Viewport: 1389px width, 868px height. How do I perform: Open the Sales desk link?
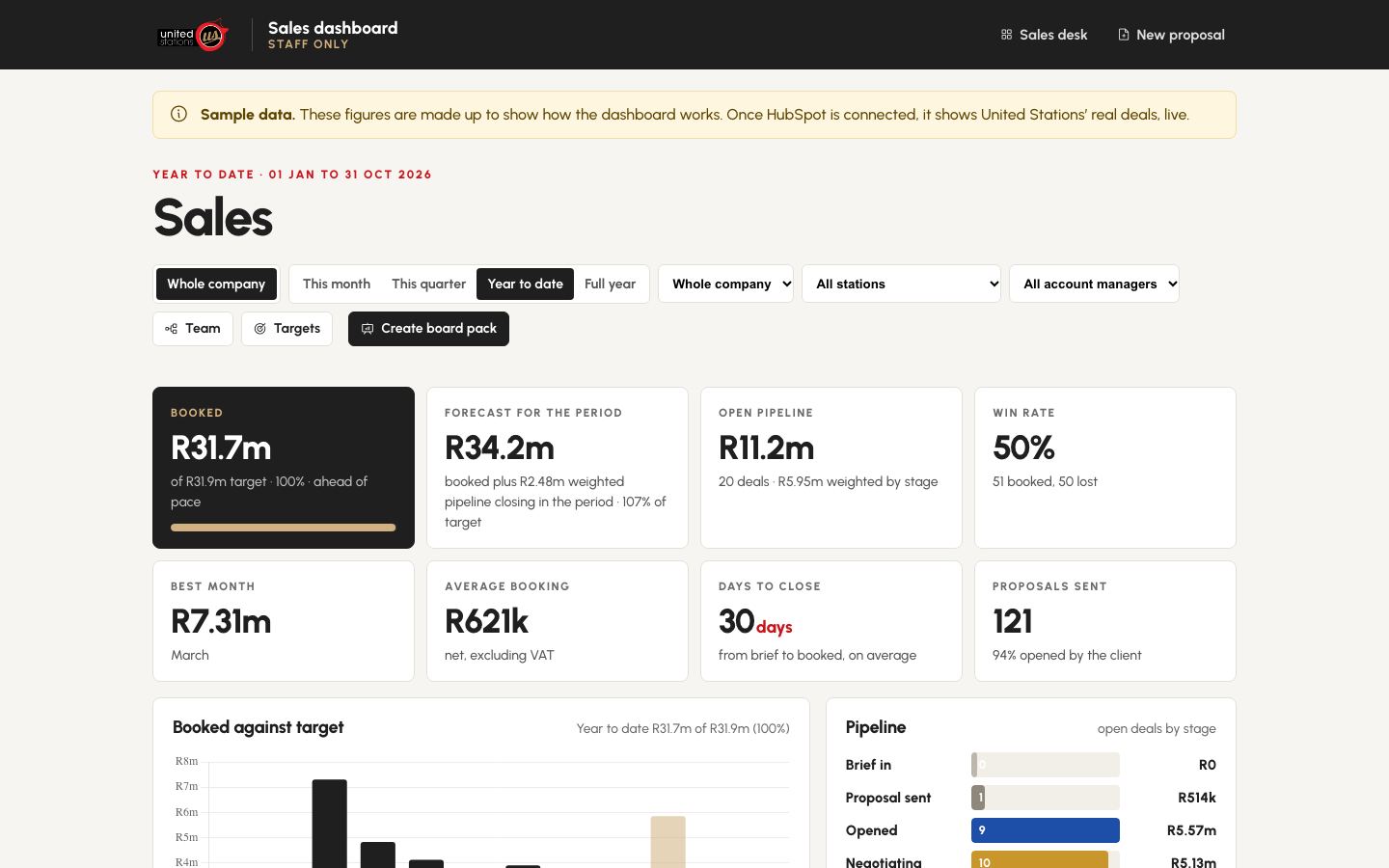(x=1044, y=35)
